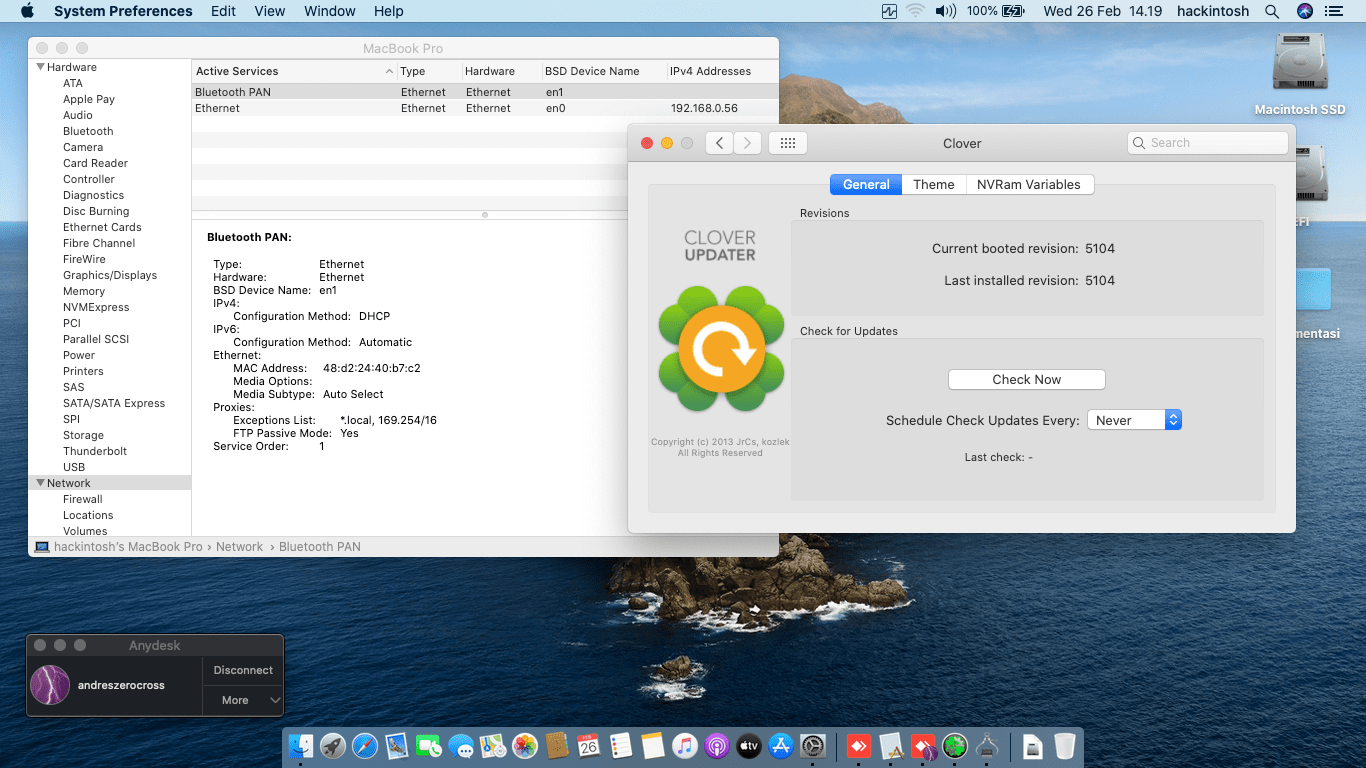This screenshot has height=768, width=1366.
Task: Switch to the Theme tab in Clover
Action: [934, 184]
